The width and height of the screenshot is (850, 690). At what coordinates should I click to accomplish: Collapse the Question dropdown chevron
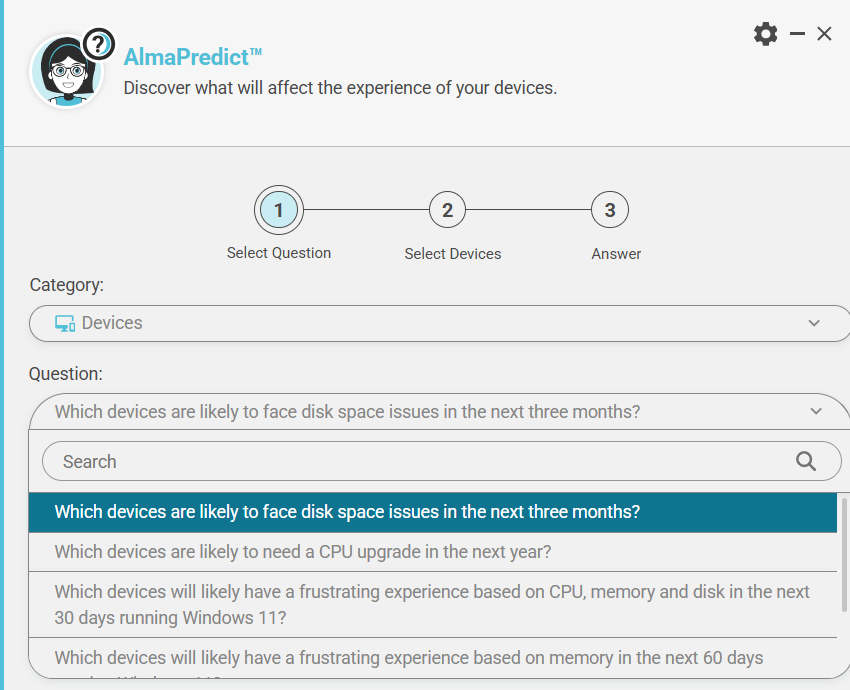[816, 411]
